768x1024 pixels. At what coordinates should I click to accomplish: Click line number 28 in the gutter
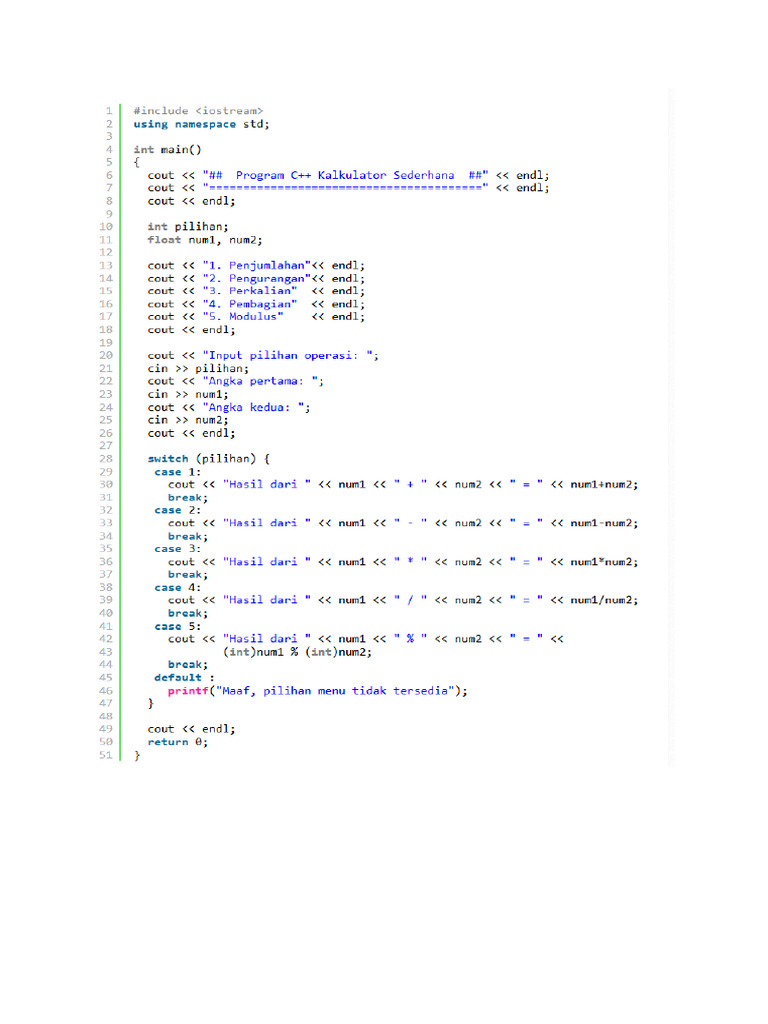[106, 459]
